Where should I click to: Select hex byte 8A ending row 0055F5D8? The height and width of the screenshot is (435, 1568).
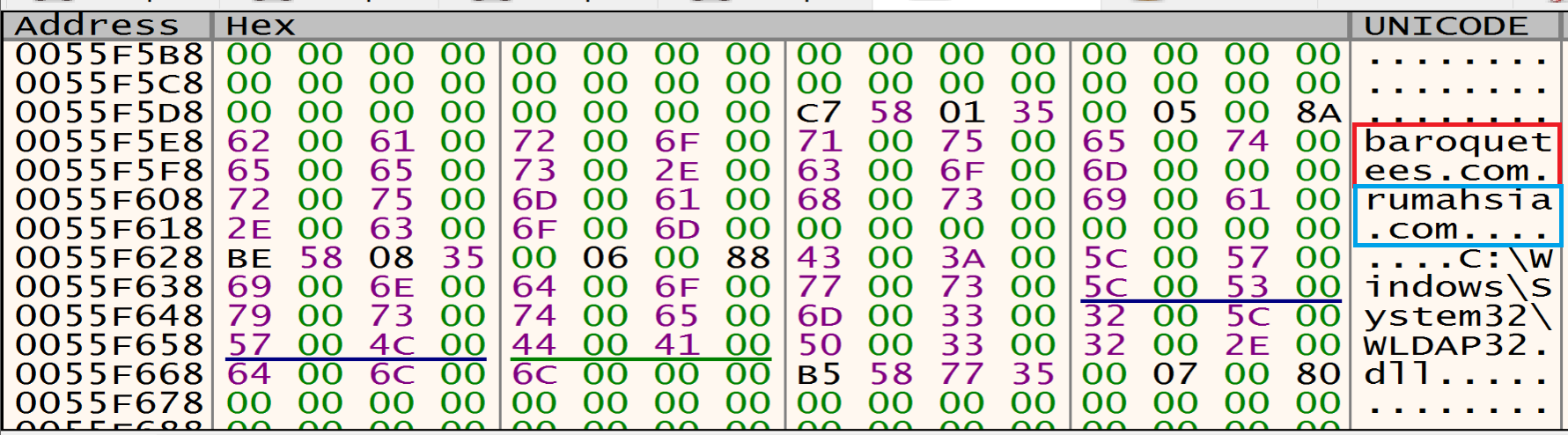point(1318,113)
